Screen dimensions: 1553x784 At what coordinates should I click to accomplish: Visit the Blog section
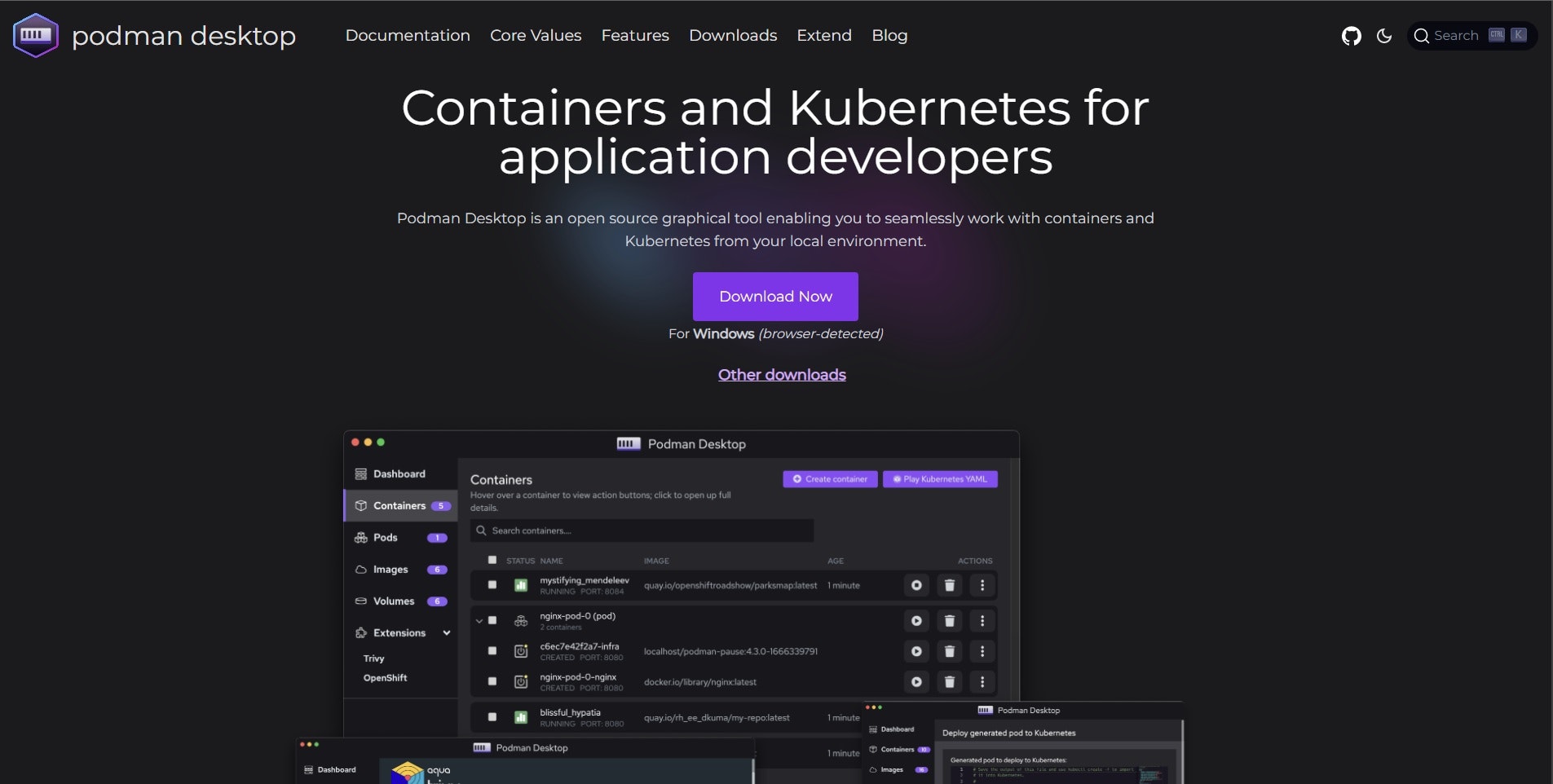[x=889, y=36]
